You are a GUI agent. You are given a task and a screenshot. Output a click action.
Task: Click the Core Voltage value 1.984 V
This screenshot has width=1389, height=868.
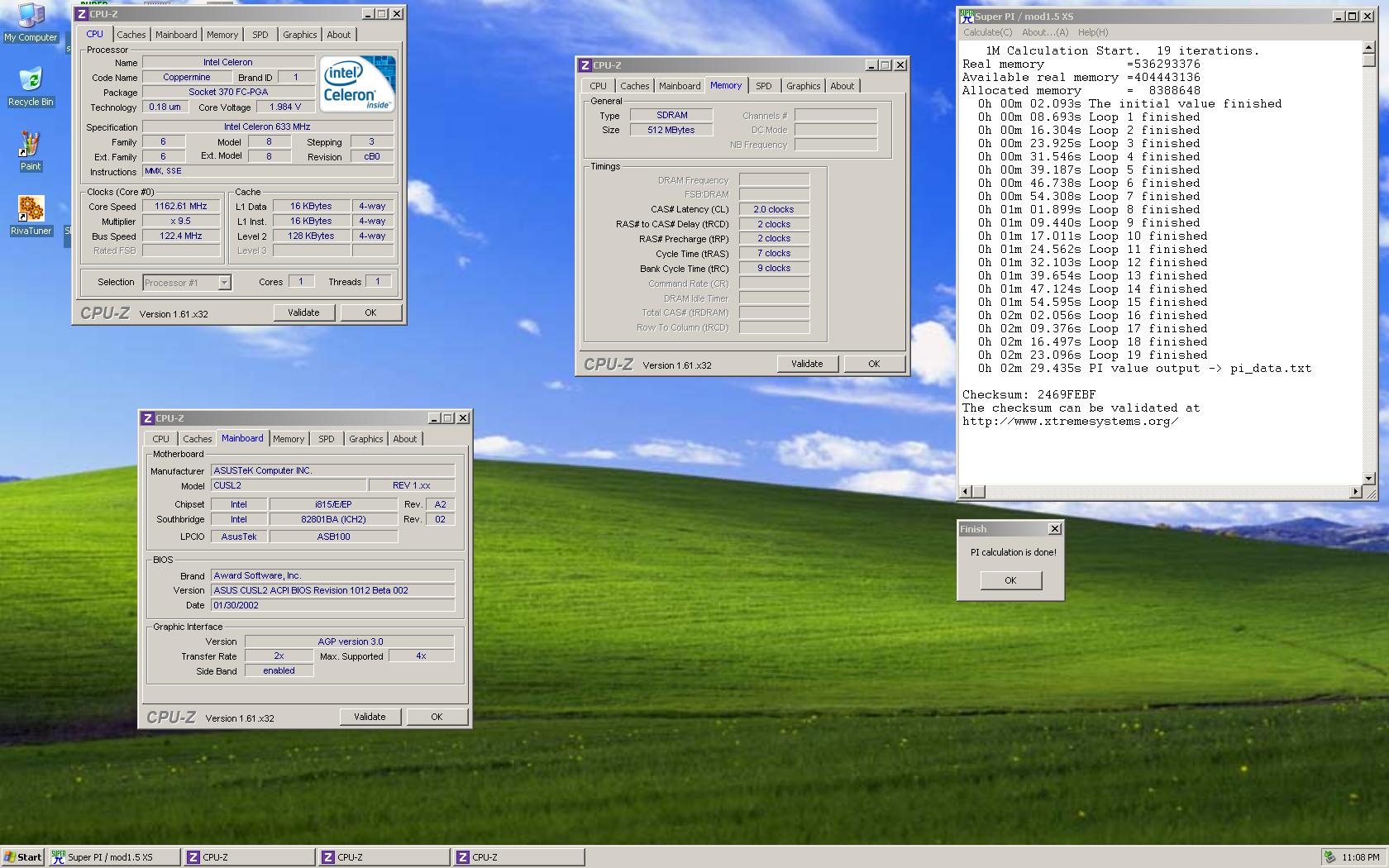(285, 107)
